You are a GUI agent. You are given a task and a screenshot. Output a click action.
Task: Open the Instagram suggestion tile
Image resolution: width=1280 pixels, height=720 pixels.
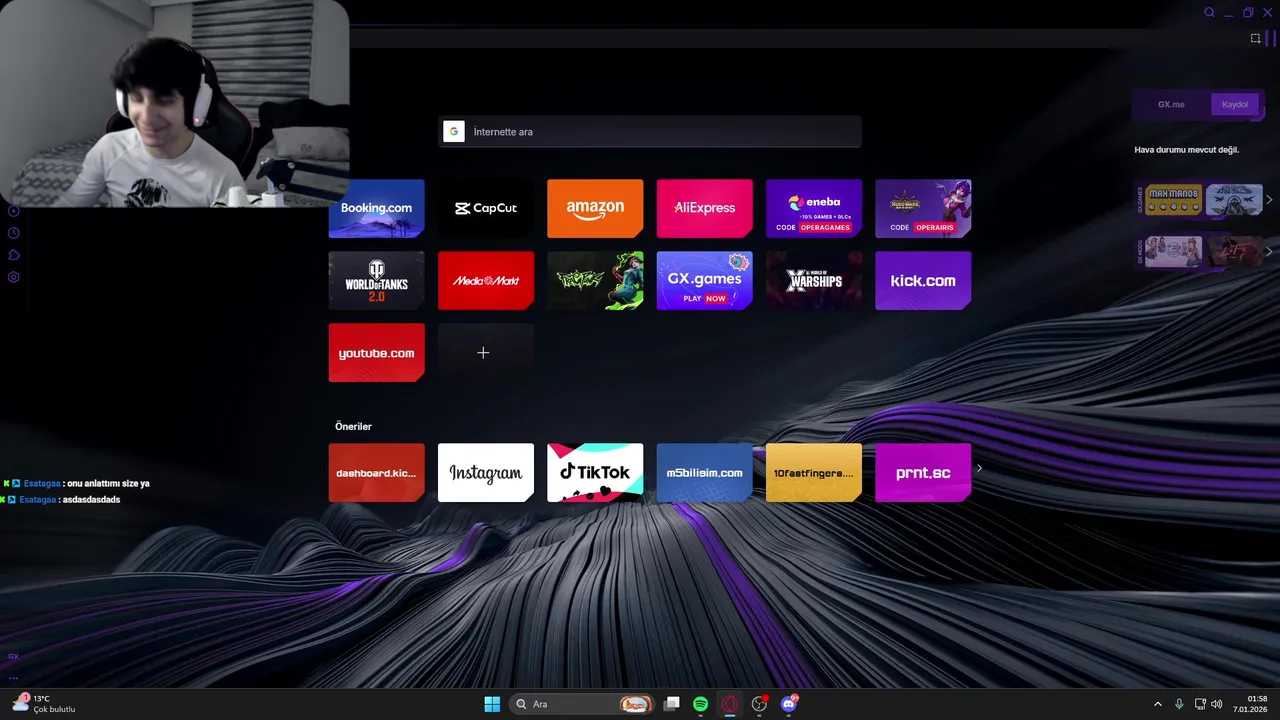tap(485, 472)
